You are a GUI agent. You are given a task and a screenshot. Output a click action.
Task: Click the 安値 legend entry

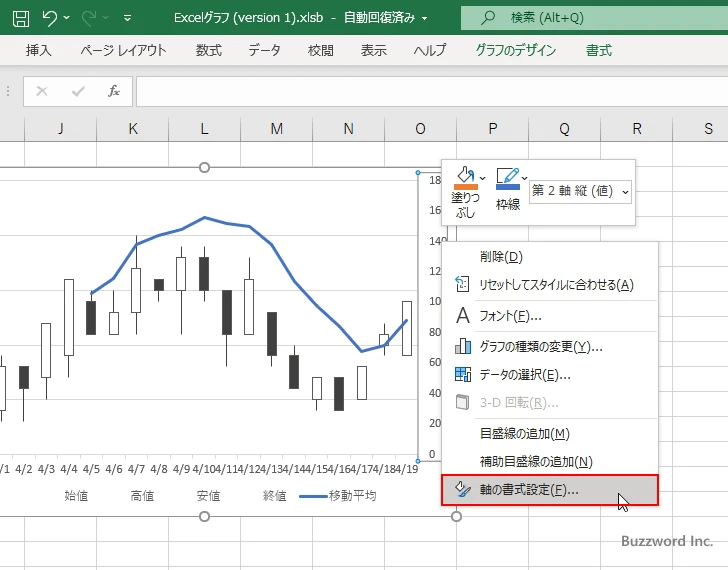click(x=208, y=496)
